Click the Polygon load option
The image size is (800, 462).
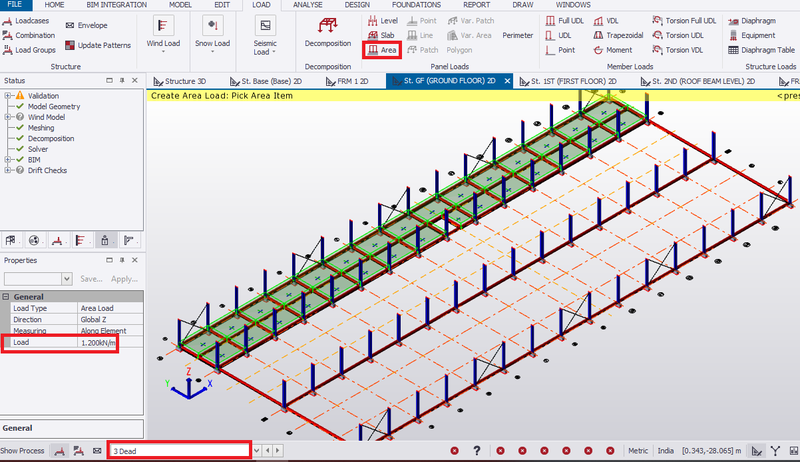(x=459, y=50)
